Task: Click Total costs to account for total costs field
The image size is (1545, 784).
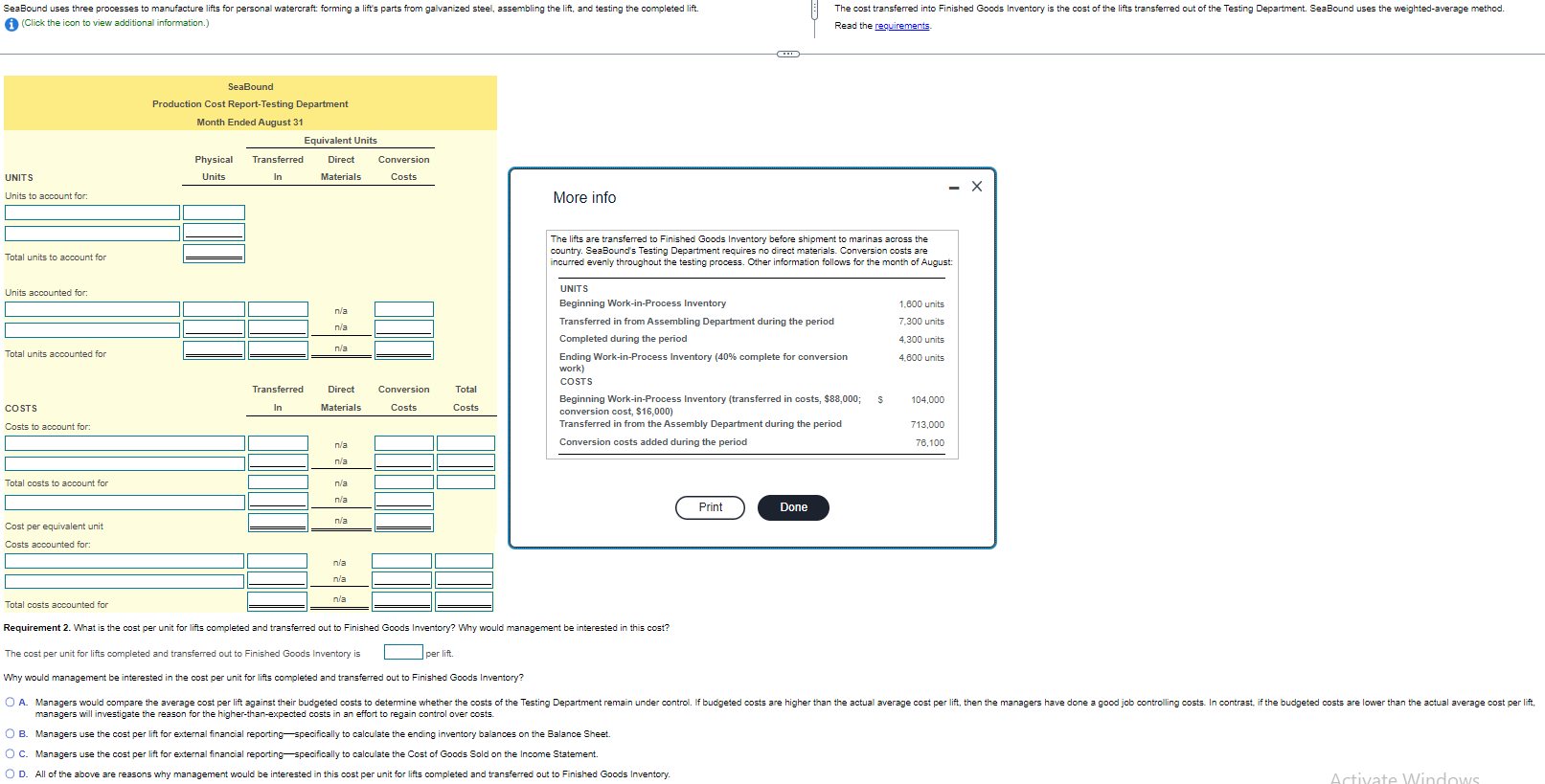Action: click(466, 482)
